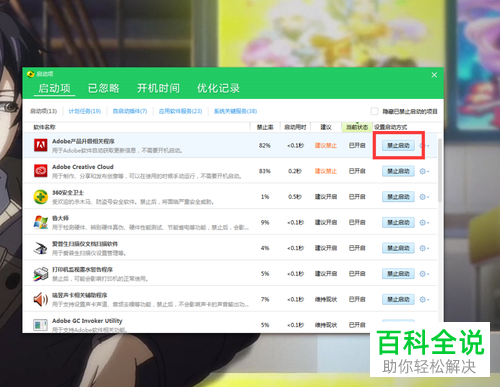The height and width of the screenshot is (387, 500).
Task: Click 禁止启动 for 360安全卫士
Action: tap(398, 197)
